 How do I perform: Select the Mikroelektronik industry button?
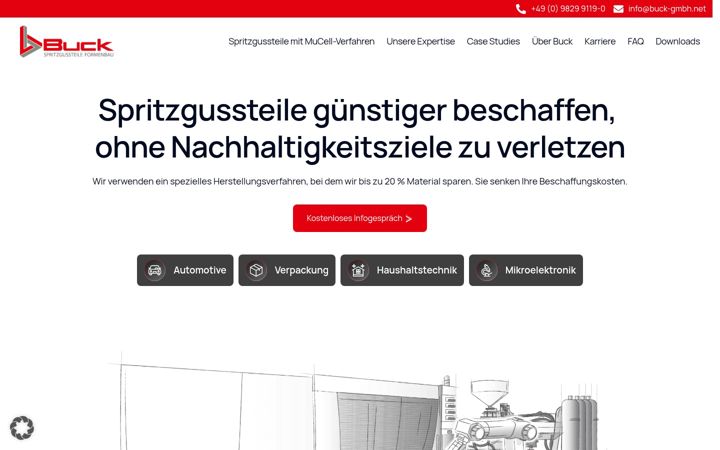coord(526,270)
